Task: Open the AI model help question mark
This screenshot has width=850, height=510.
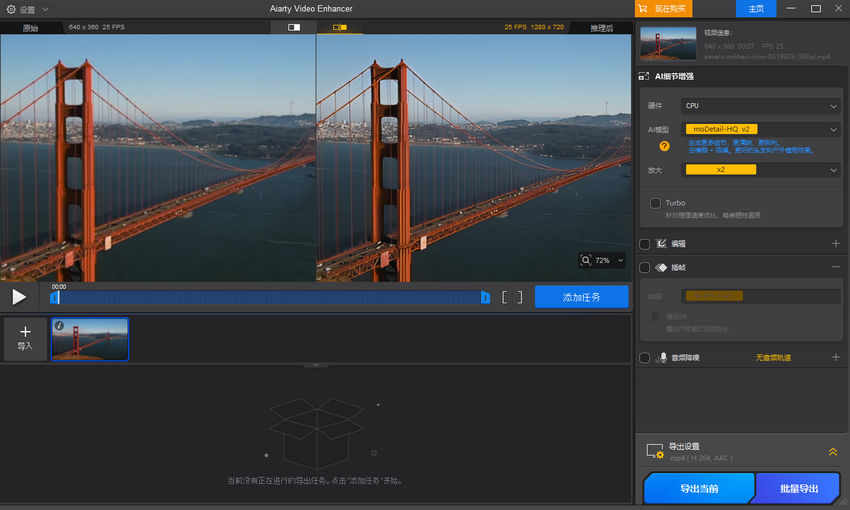Action: click(664, 146)
